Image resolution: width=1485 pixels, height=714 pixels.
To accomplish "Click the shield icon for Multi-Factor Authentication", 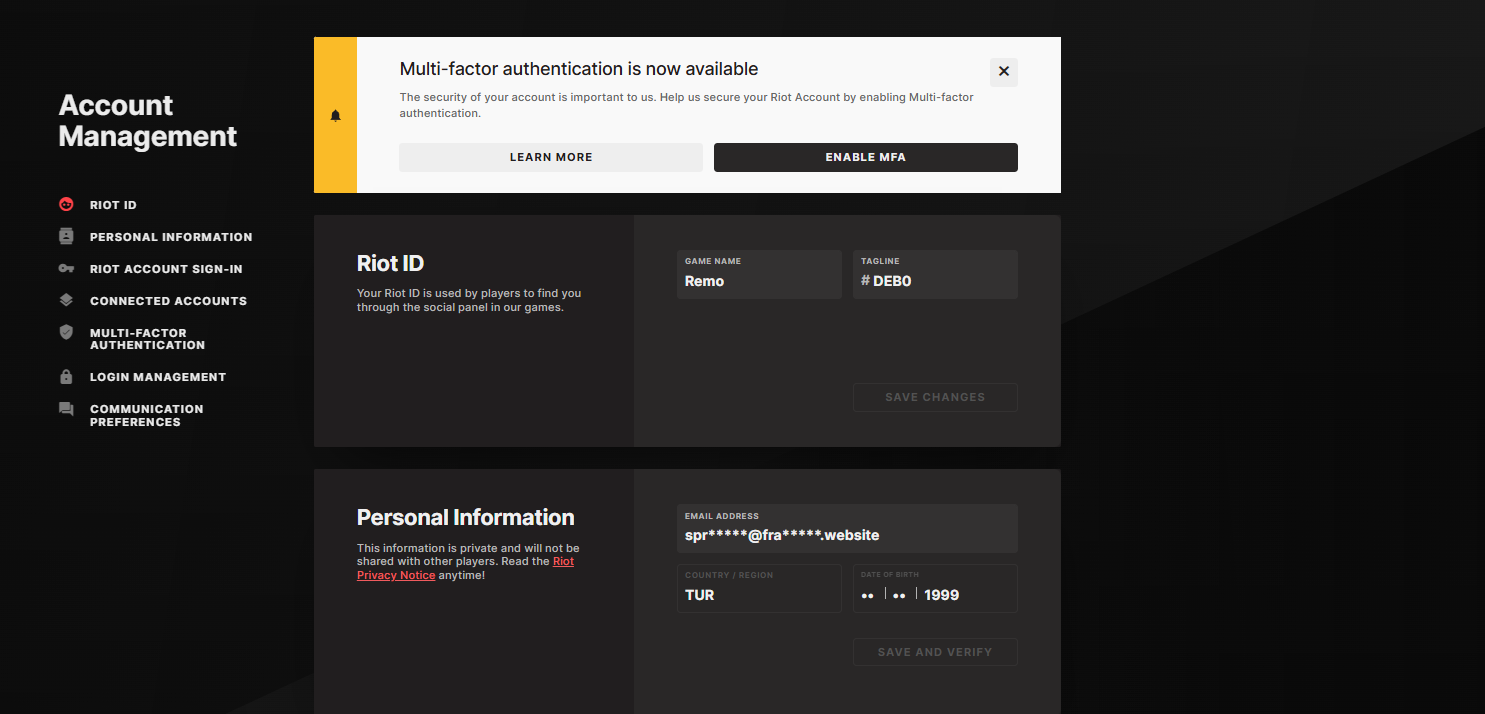I will pos(66,332).
